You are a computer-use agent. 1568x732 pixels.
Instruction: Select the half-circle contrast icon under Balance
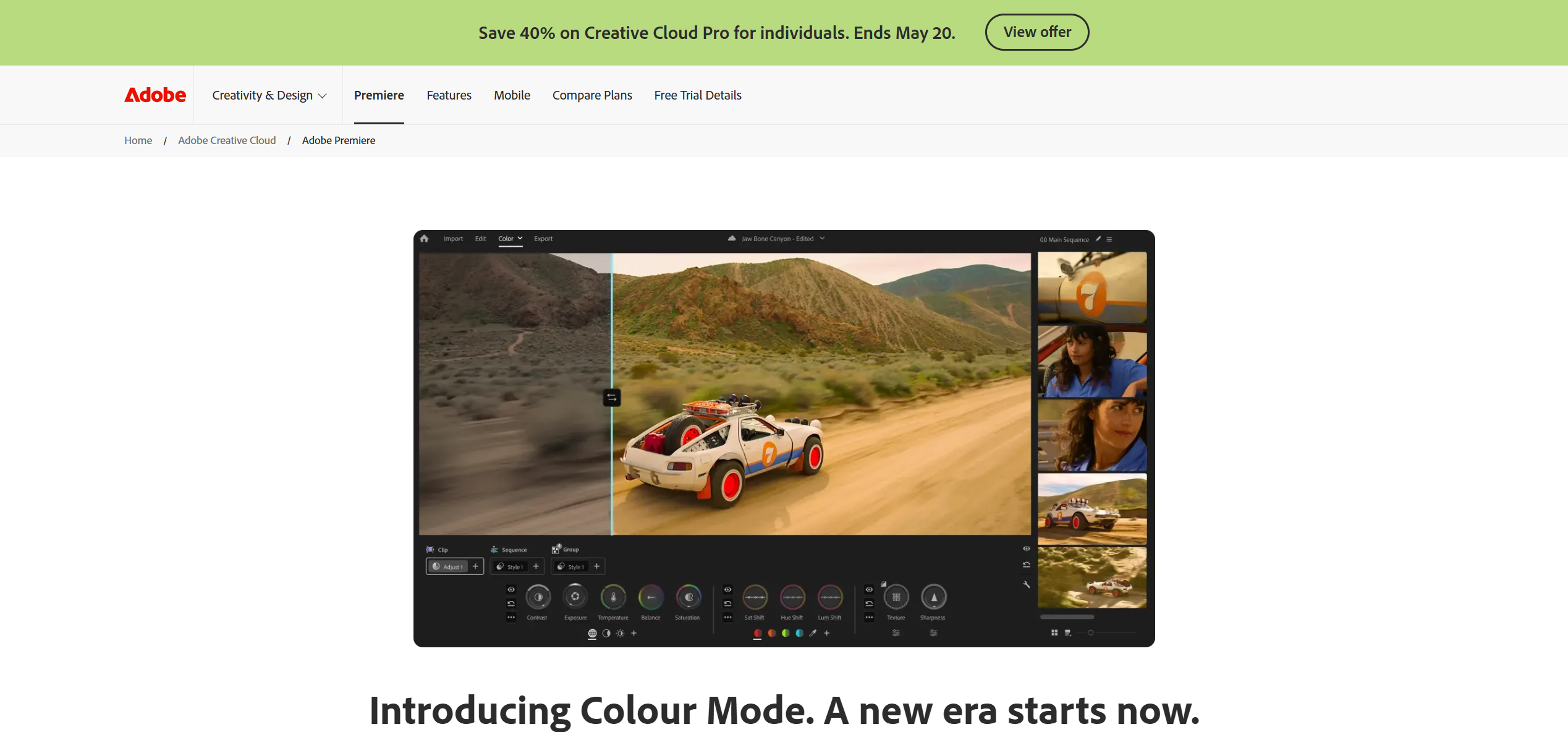(606, 633)
